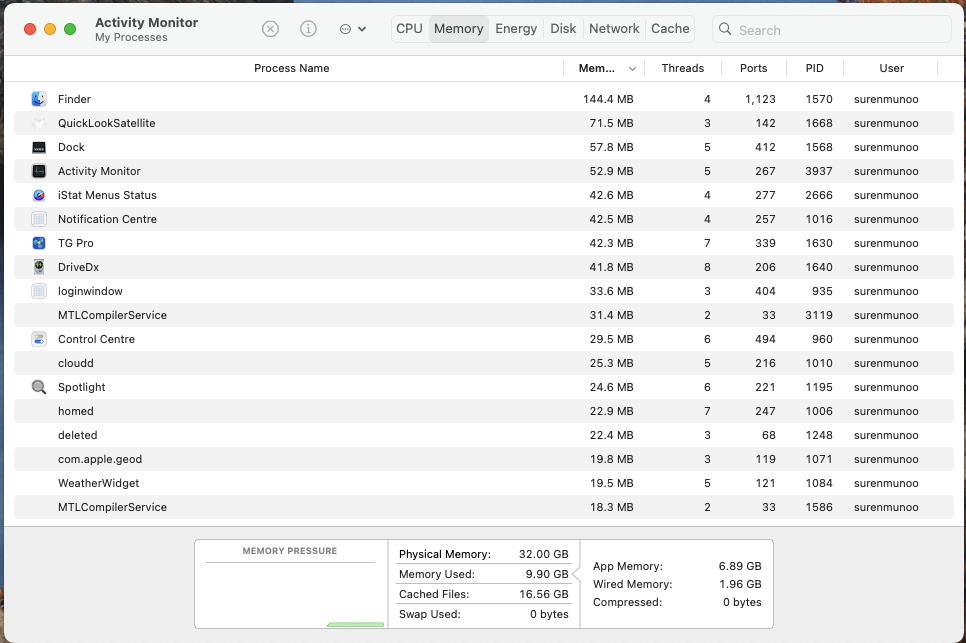Select the Notification Centre process name

click(107, 219)
